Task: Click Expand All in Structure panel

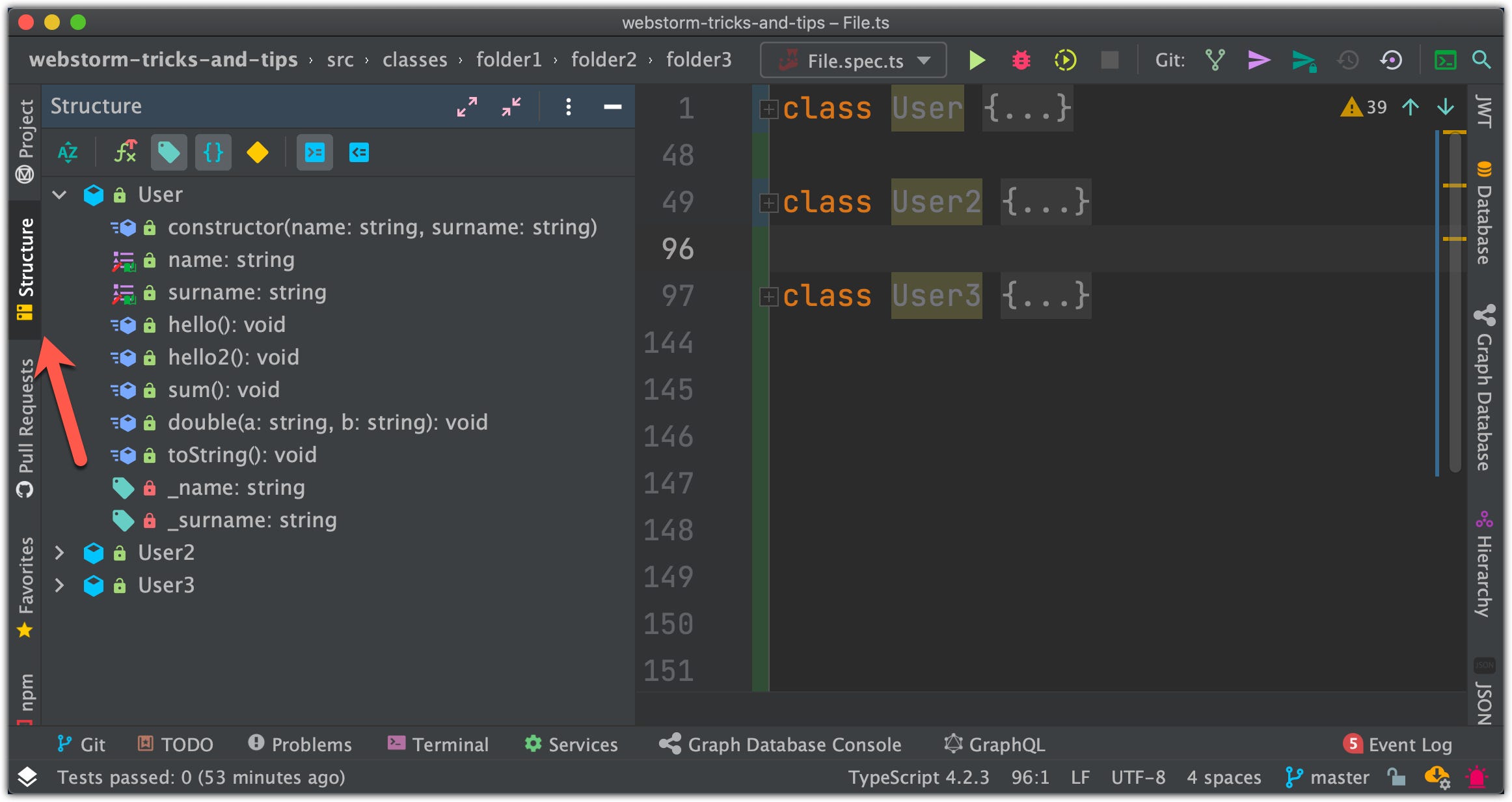Action: [466, 107]
